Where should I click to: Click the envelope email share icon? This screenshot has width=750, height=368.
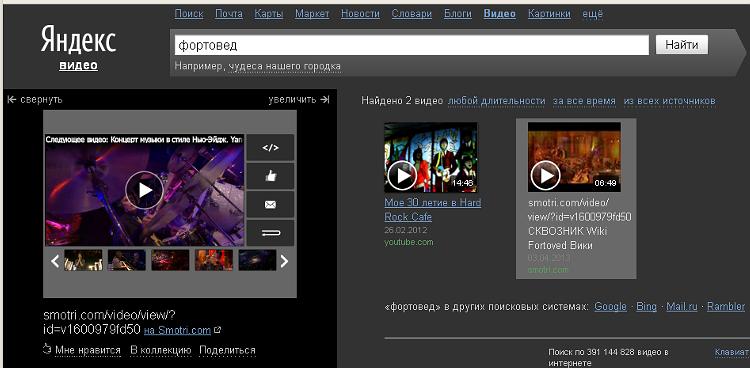click(x=270, y=205)
